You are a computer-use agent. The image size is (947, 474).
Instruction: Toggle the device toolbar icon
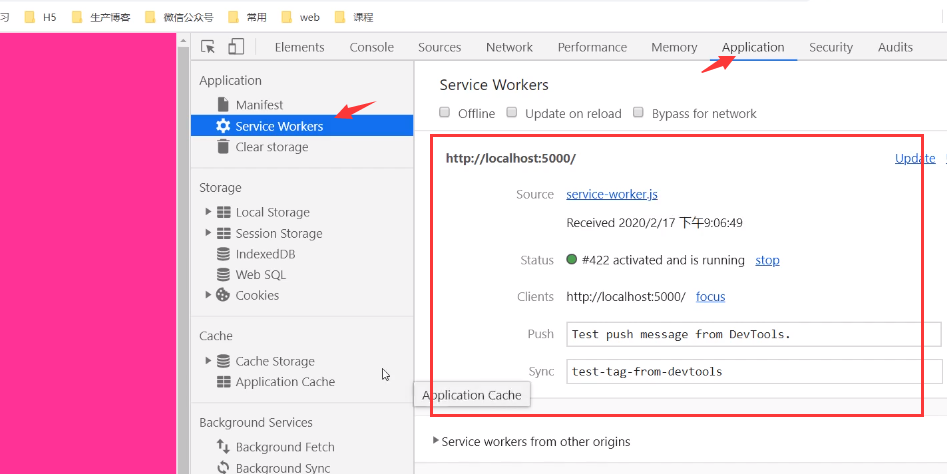click(x=236, y=46)
